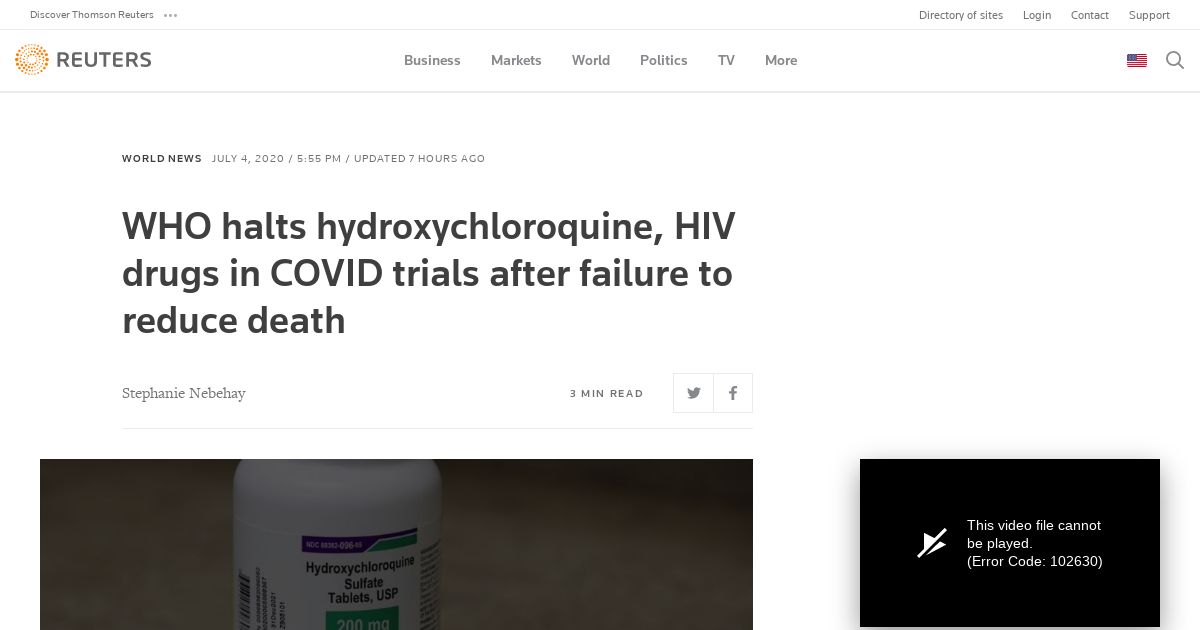This screenshot has width=1200, height=630.
Task: Open the Contact page link
Action: click(x=1090, y=15)
